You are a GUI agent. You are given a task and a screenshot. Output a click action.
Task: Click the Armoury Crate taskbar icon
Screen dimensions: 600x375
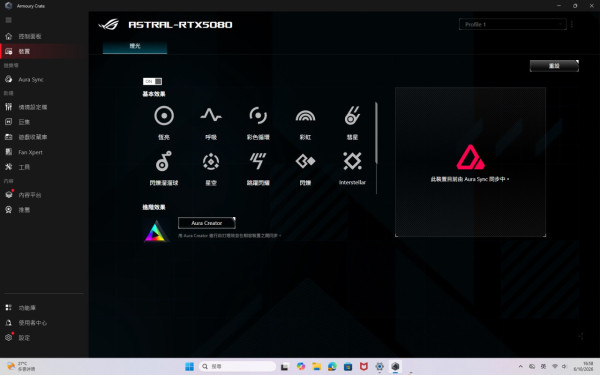(395, 366)
